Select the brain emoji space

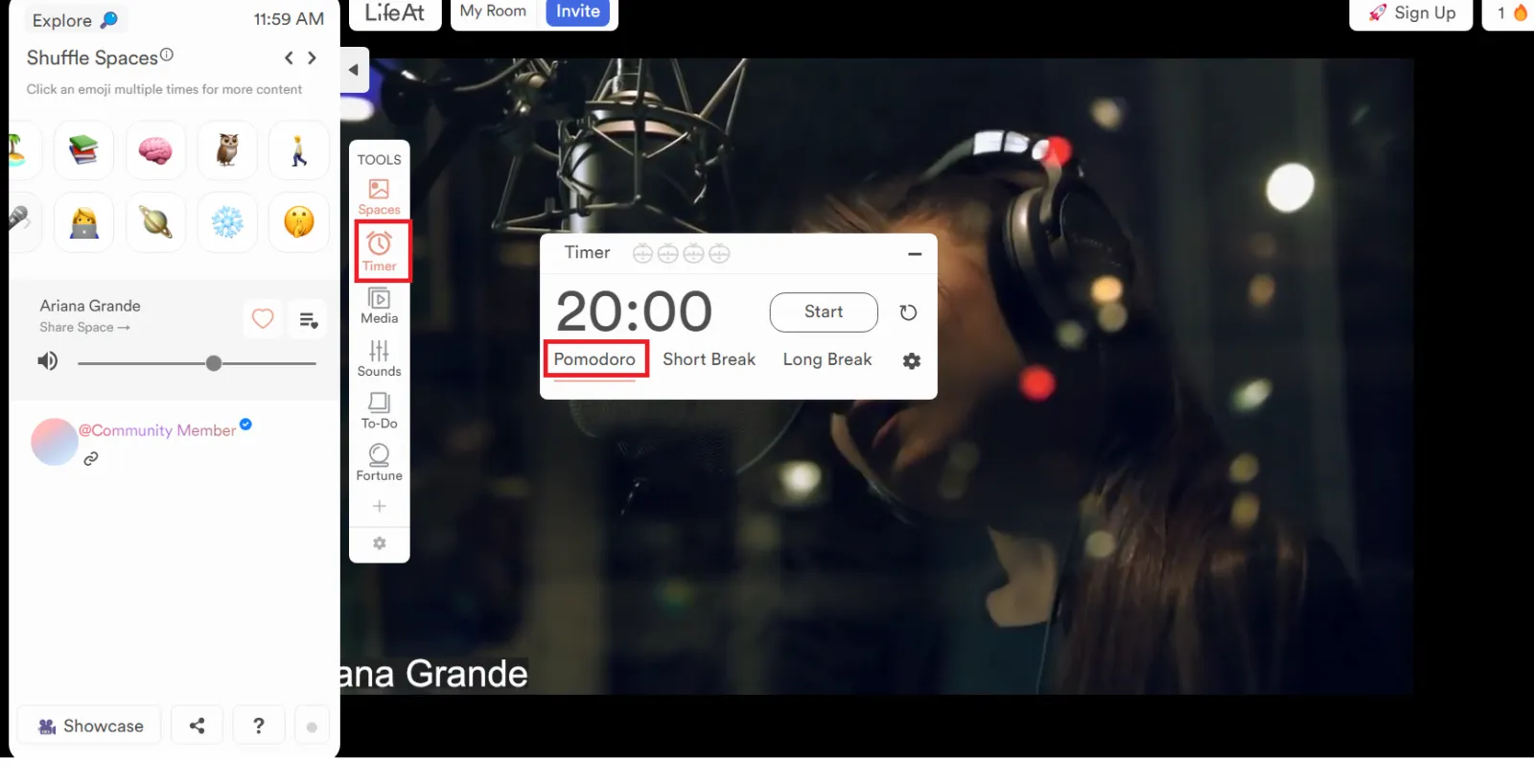[155, 150]
